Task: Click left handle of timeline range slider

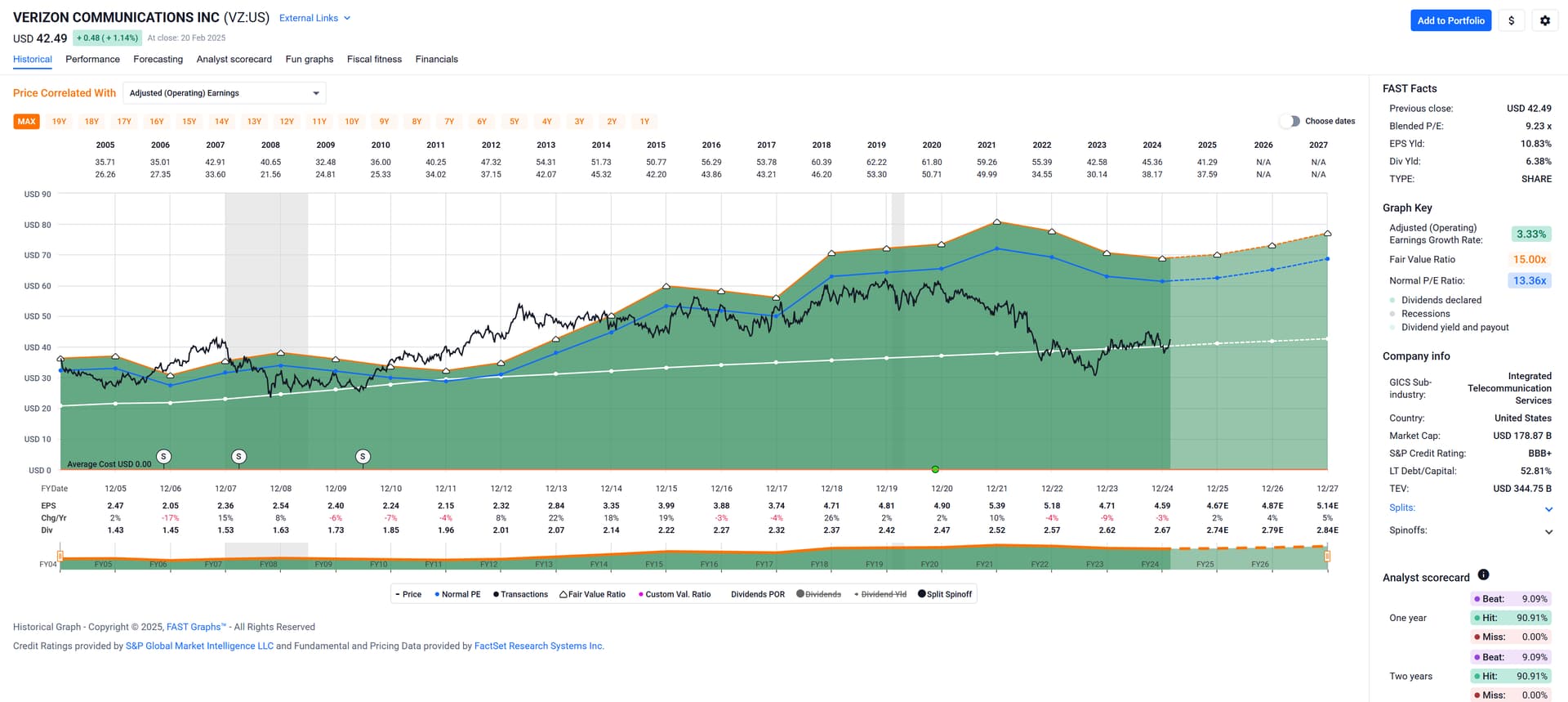Action: pyautogui.click(x=60, y=557)
